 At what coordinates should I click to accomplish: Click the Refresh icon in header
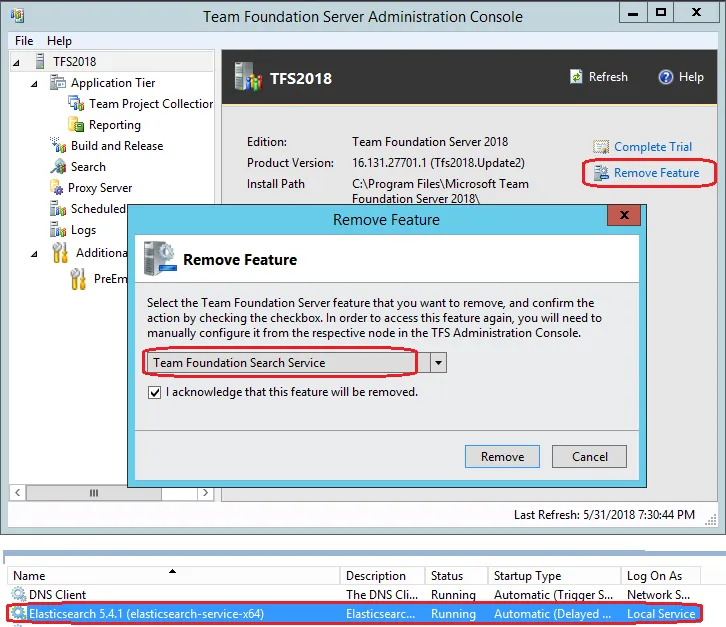[x=576, y=76]
